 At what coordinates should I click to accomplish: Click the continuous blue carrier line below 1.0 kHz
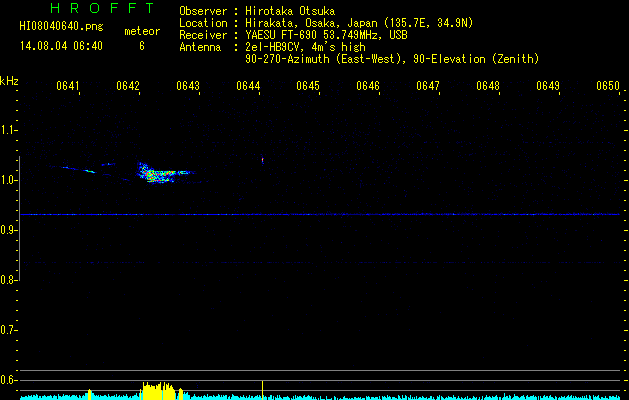coord(320,215)
